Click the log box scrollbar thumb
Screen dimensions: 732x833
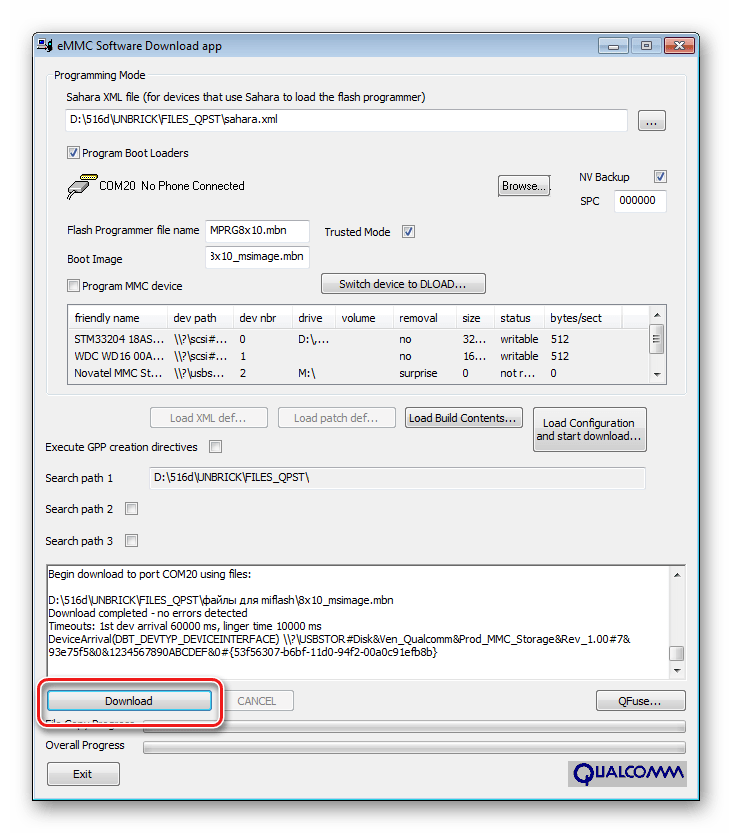[677, 653]
